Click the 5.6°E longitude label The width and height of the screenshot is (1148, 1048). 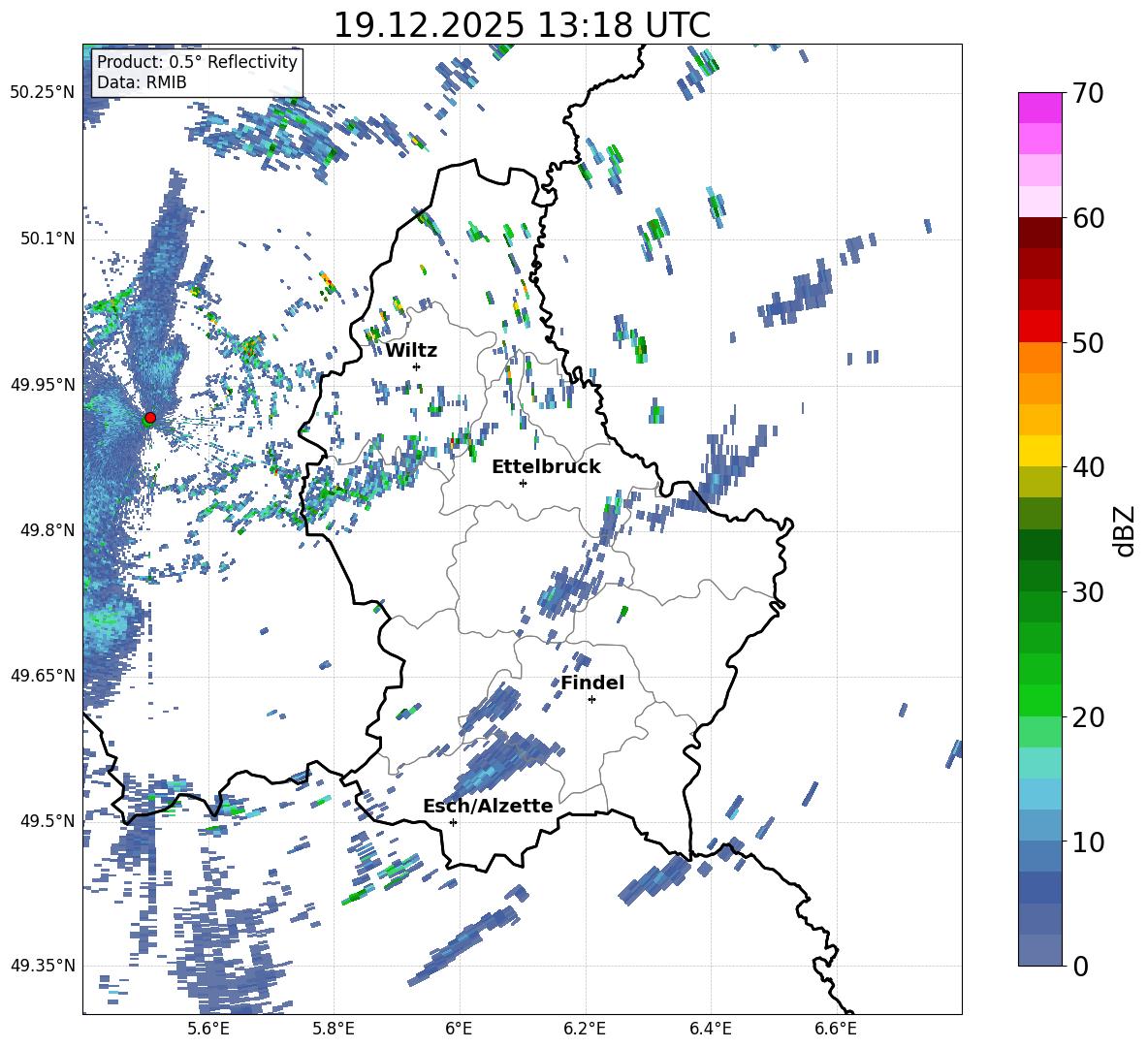click(208, 1029)
